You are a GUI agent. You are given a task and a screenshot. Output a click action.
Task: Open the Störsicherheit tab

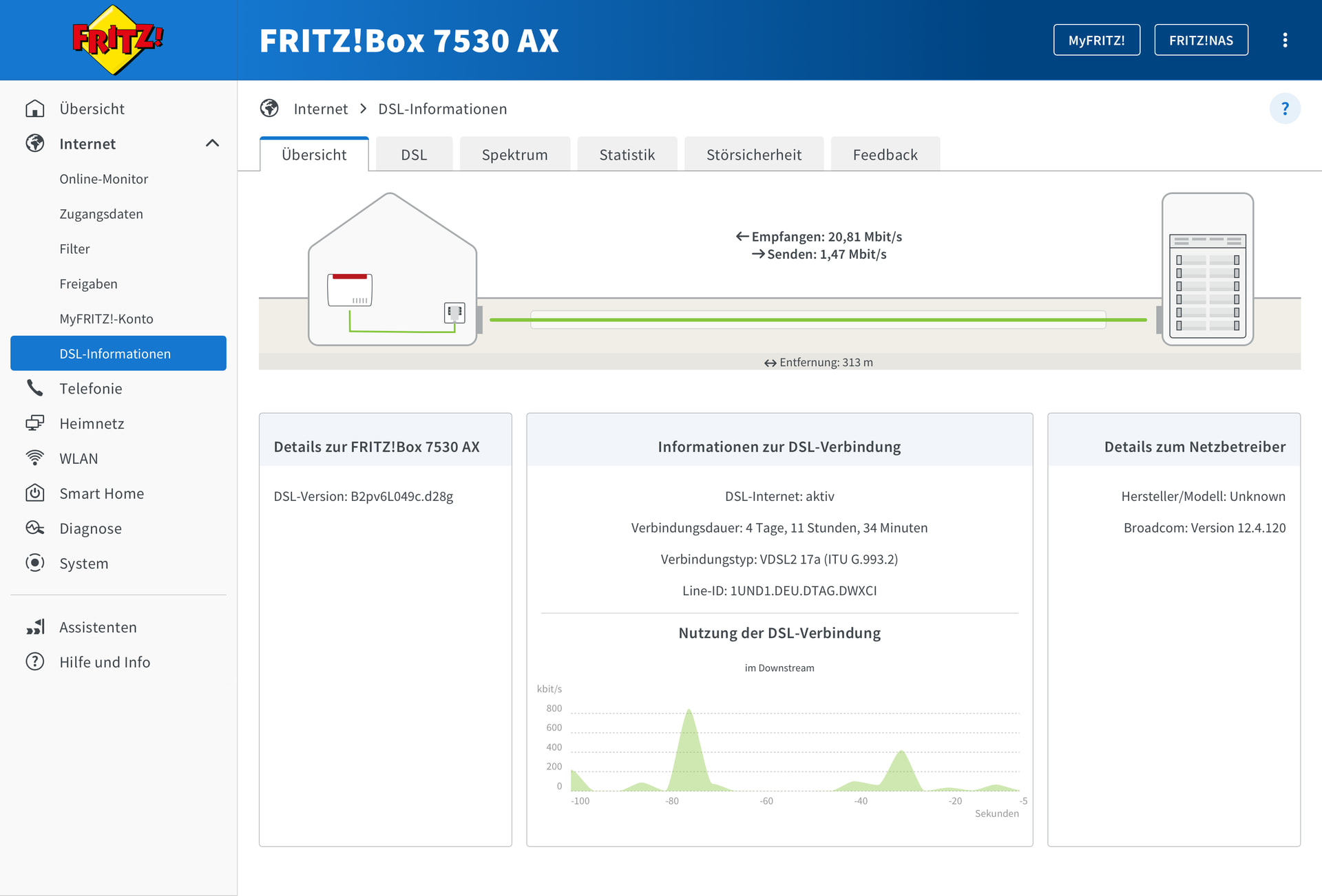coord(754,154)
